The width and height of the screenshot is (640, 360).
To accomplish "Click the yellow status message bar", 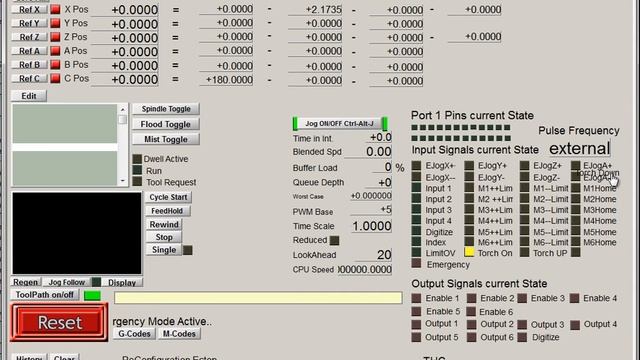I will tap(258, 297).
